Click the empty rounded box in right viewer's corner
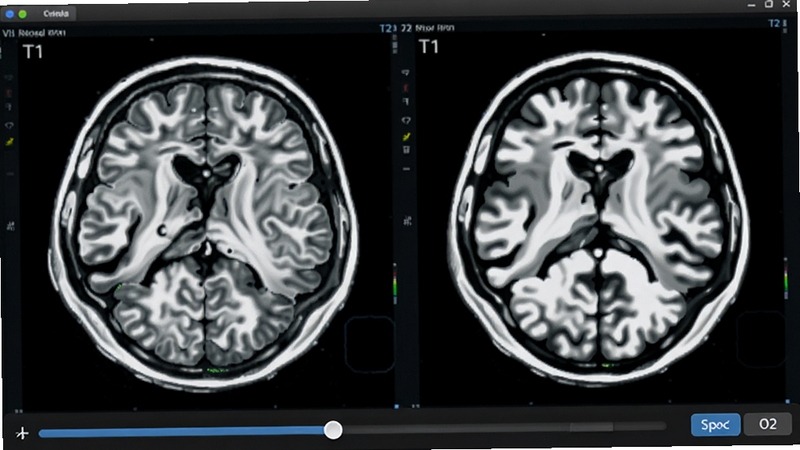 tap(761, 339)
